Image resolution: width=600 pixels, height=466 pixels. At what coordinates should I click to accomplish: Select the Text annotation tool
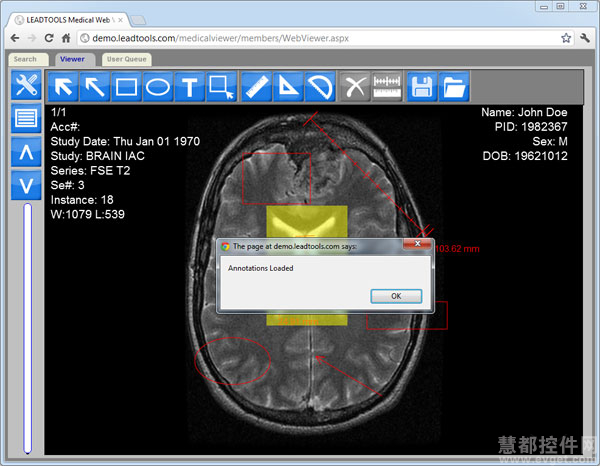(190, 87)
